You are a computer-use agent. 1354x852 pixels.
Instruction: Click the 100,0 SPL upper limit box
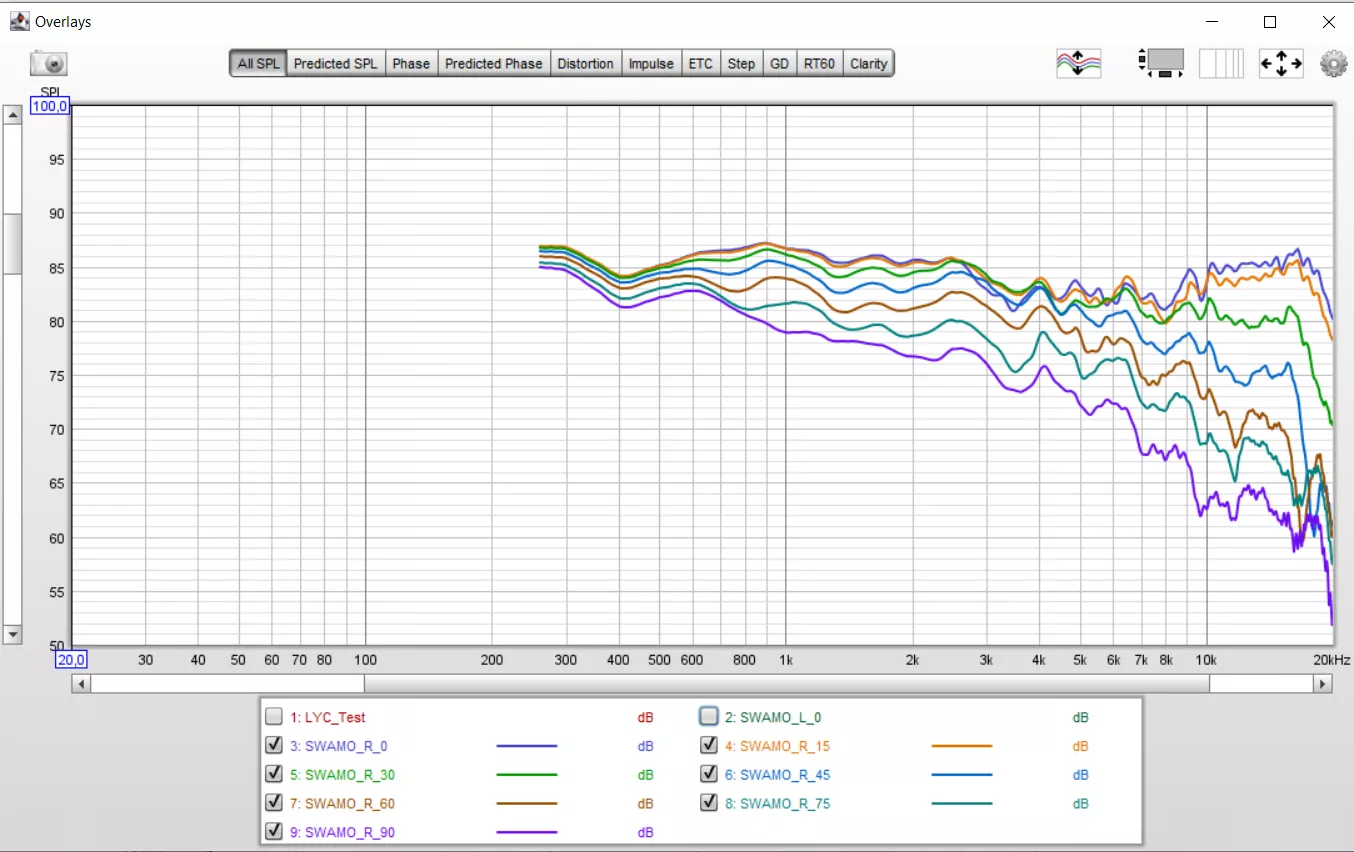click(49, 107)
